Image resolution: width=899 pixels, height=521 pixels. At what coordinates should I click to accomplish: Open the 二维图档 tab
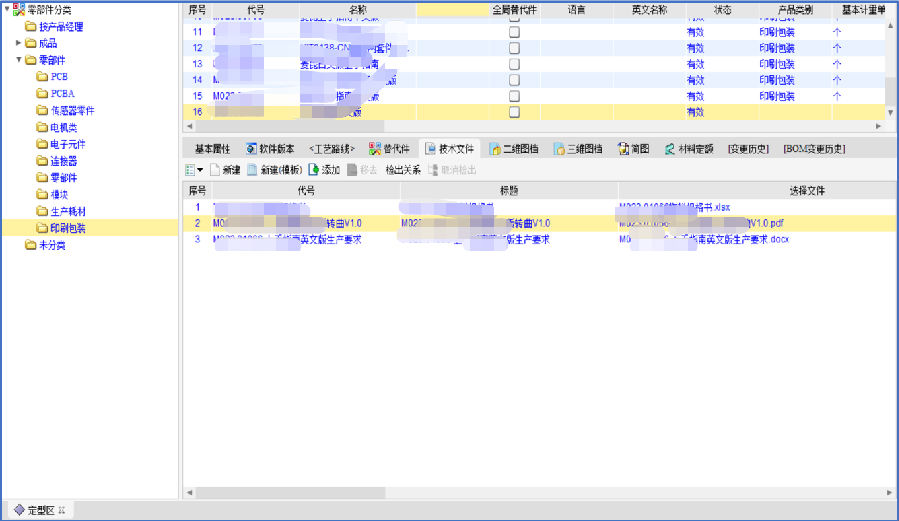click(514, 149)
